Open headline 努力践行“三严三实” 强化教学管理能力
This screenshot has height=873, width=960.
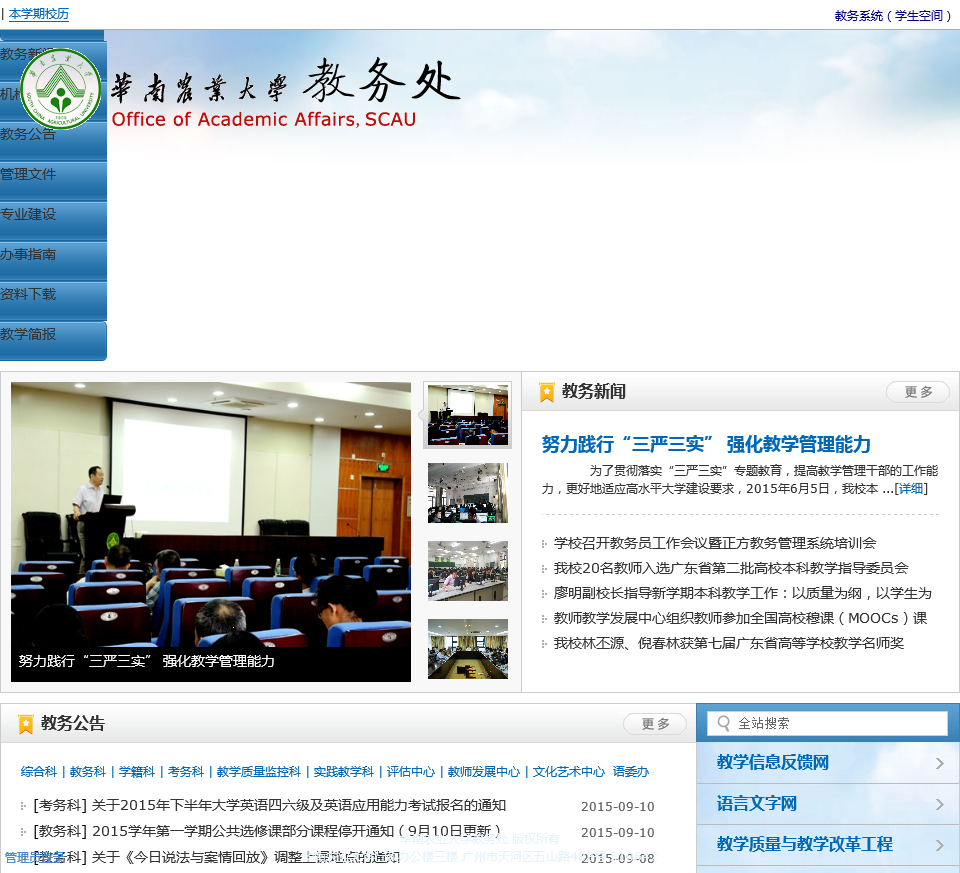[706, 444]
